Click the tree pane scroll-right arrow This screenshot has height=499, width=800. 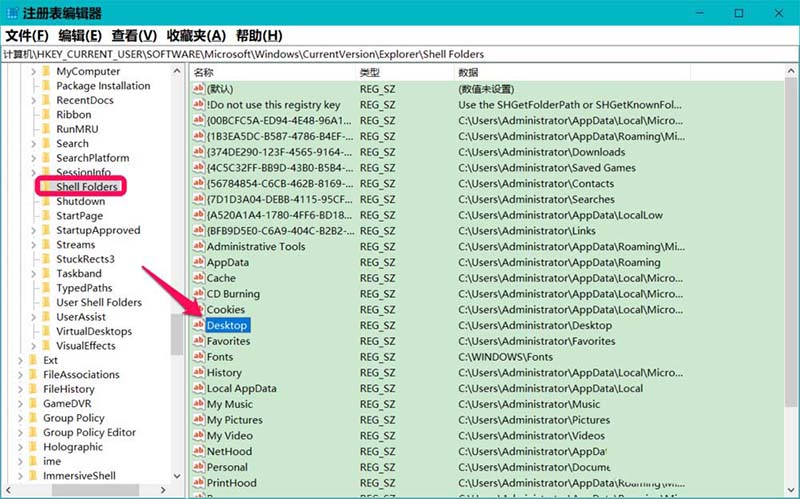[163, 490]
